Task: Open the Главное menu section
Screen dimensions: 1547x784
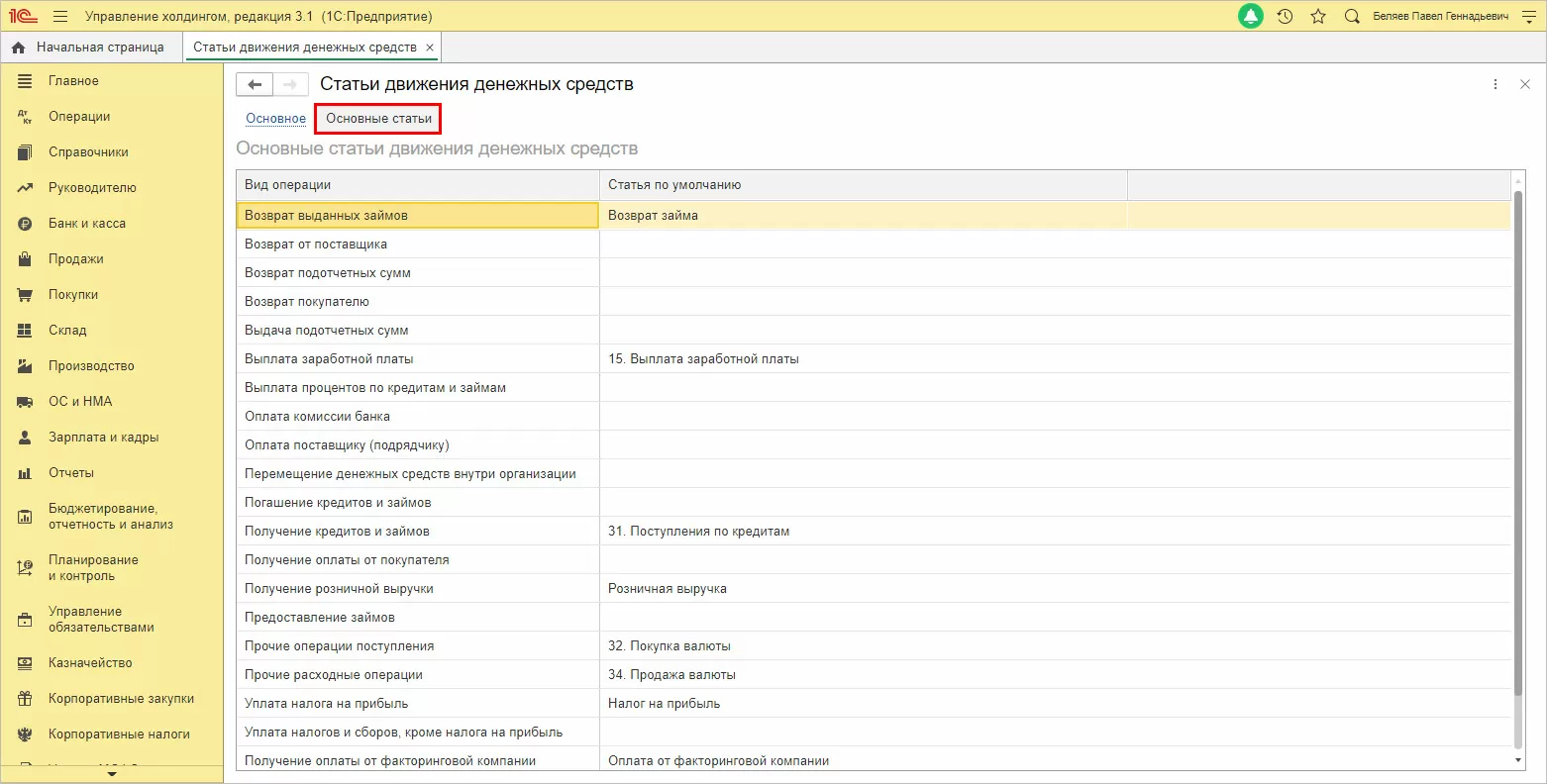Action: pyautogui.click(x=73, y=81)
